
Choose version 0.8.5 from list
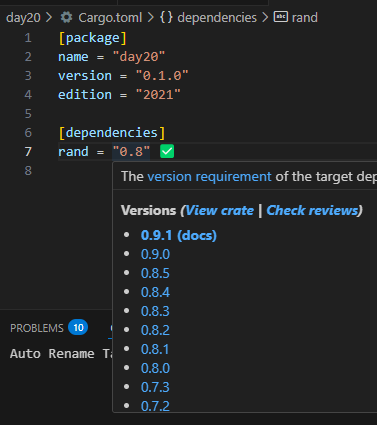point(155,273)
